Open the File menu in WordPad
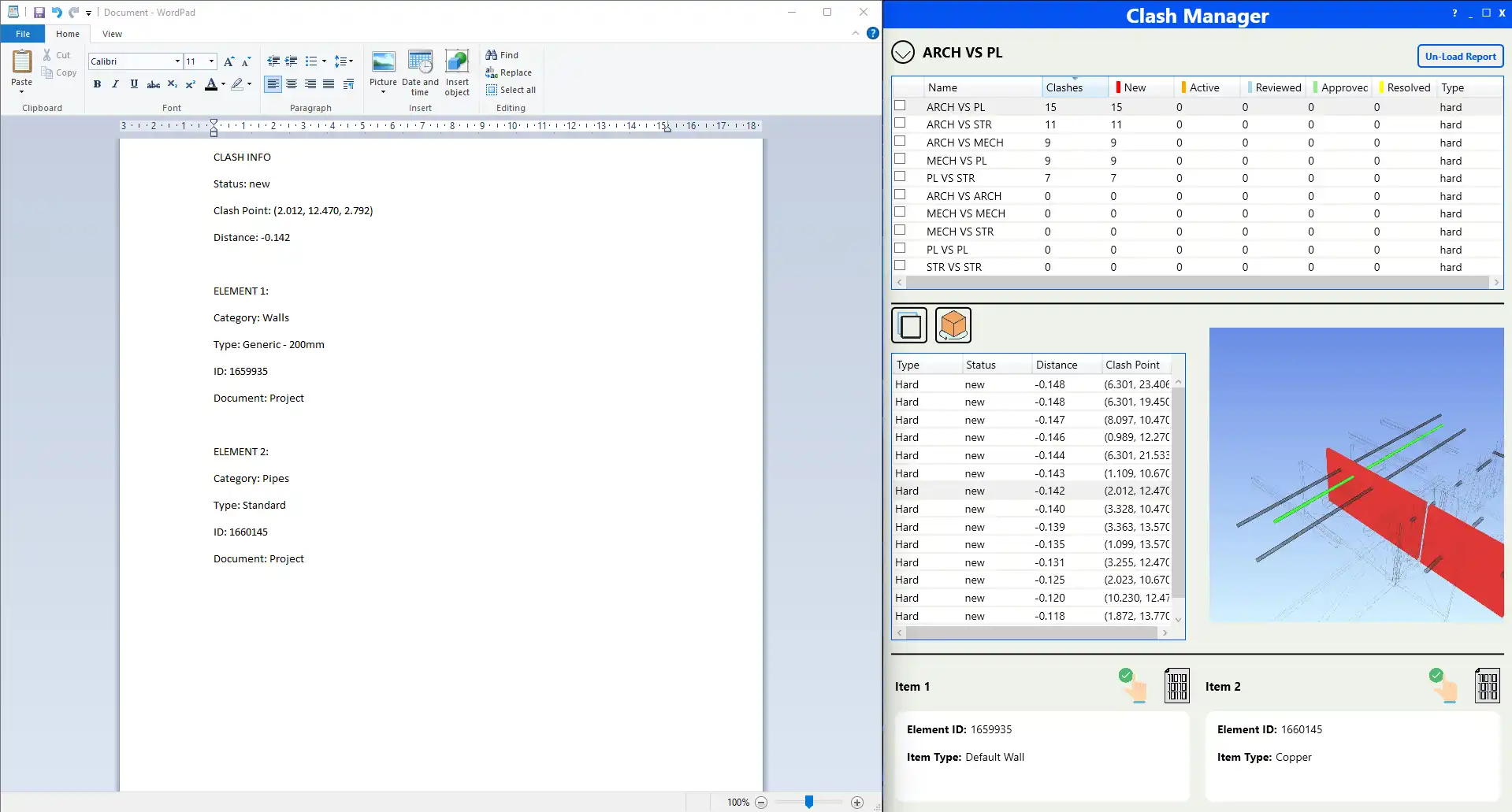1512x812 pixels. [22, 34]
